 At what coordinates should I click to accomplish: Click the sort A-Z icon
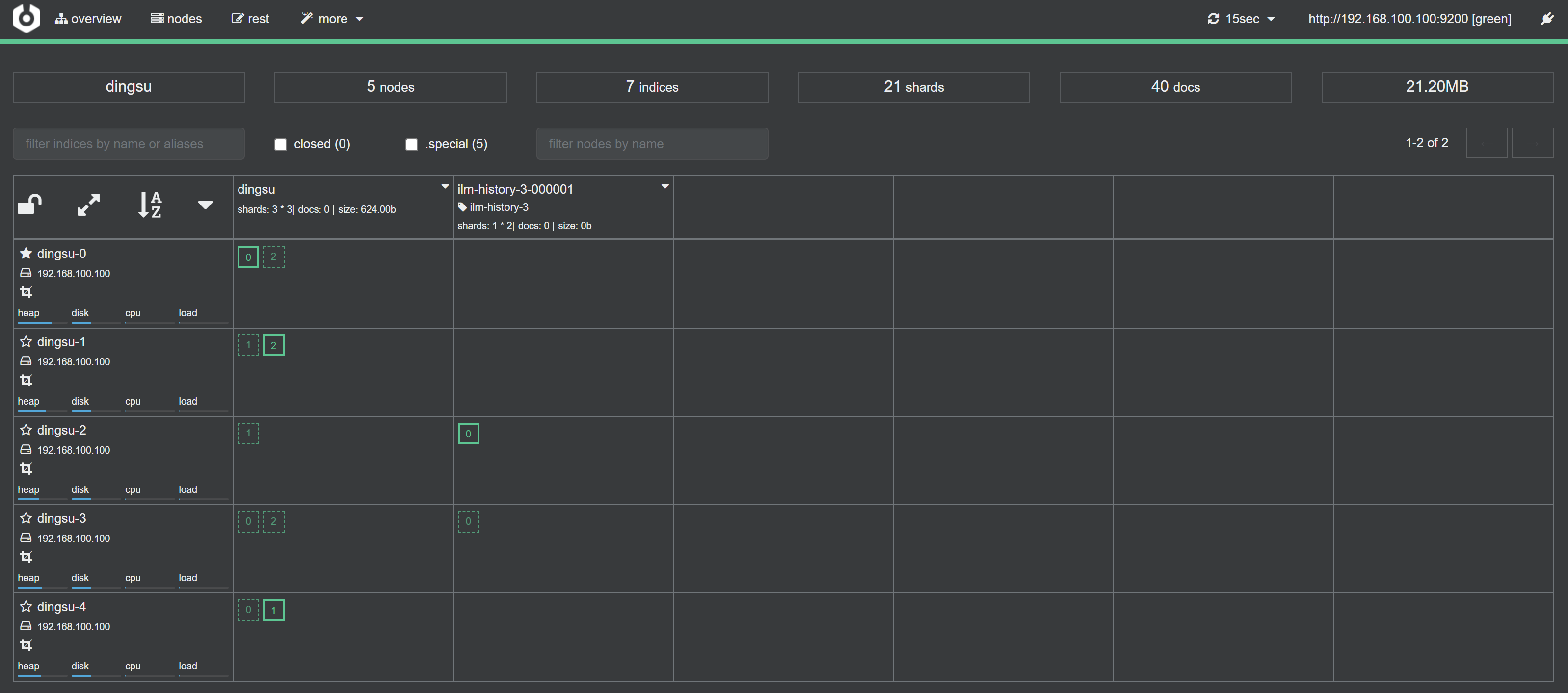pos(150,205)
